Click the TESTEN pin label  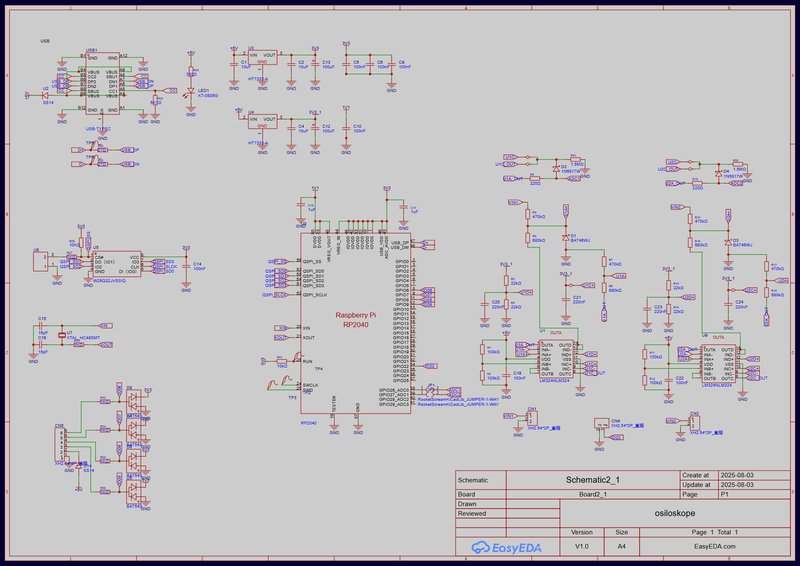[334, 404]
